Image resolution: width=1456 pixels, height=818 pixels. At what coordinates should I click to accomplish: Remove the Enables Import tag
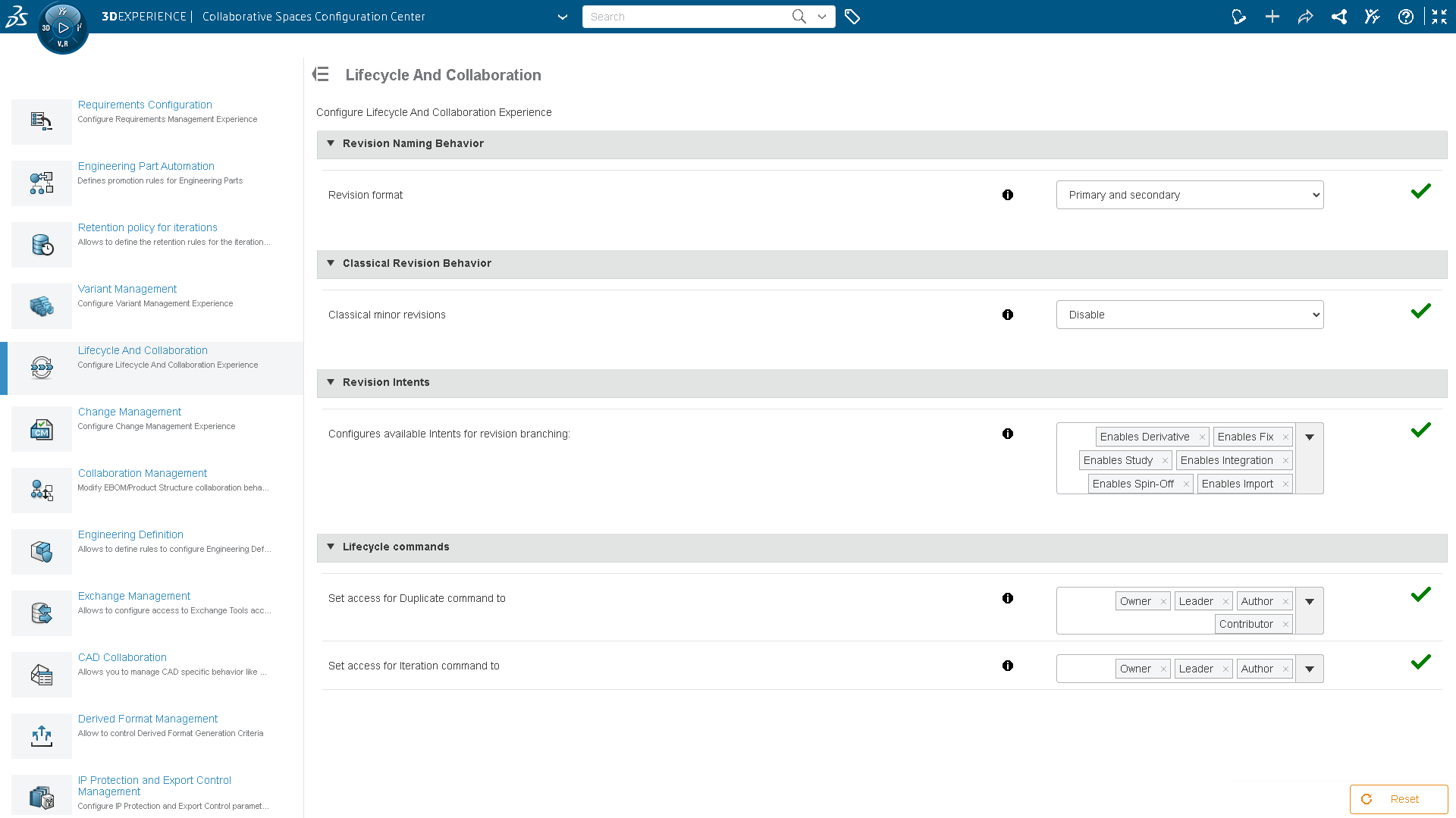coord(1285,484)
